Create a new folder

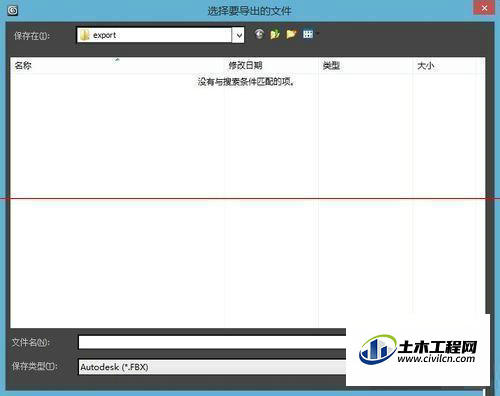(291, 34)
